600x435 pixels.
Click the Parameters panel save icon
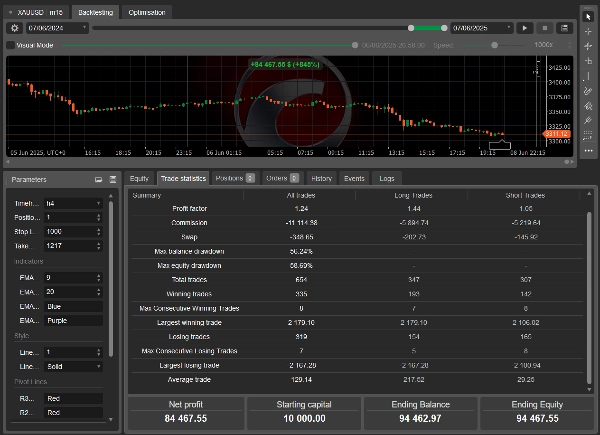(111, 180)
